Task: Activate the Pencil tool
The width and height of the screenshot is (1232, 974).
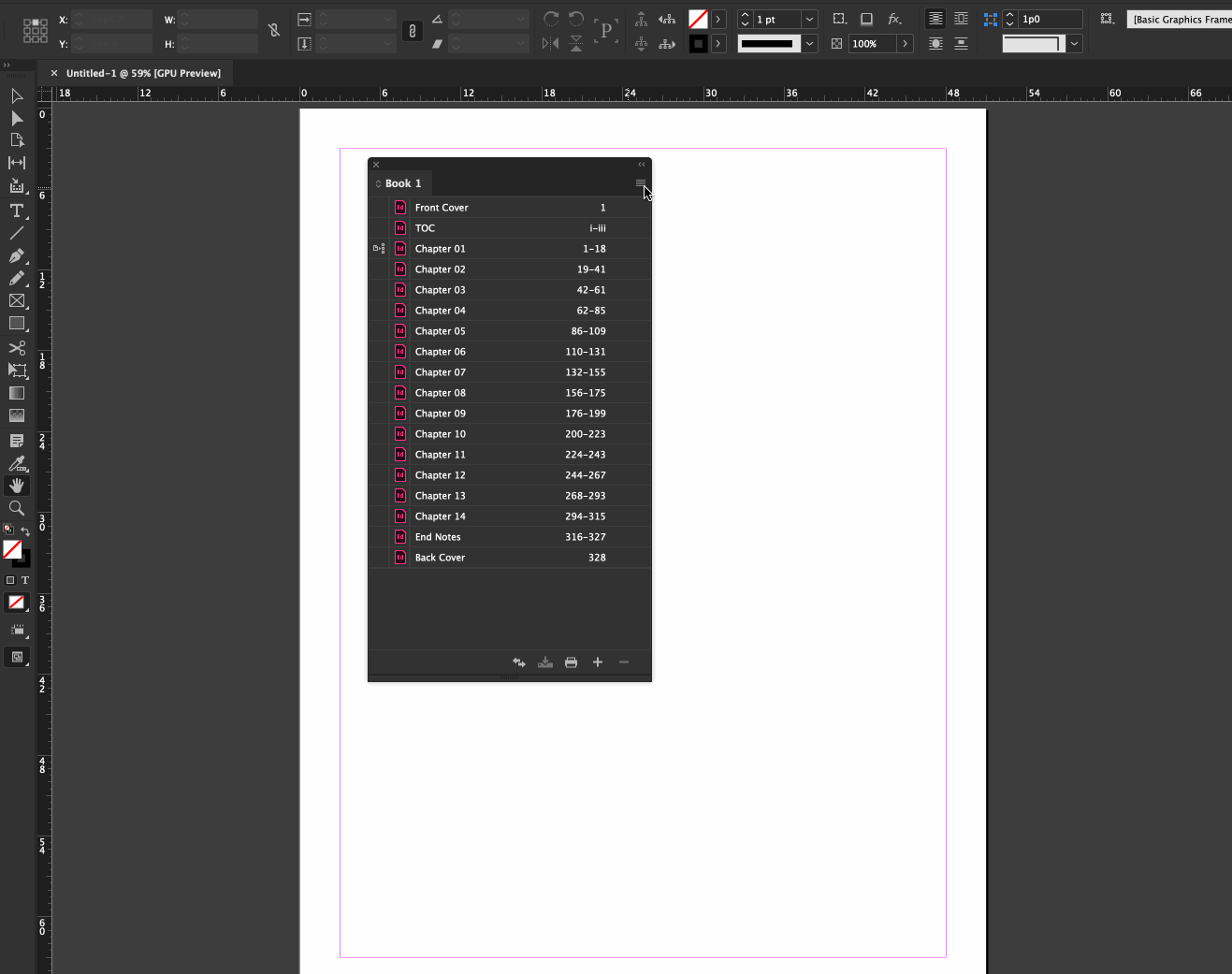Action: tap(17, 278)
